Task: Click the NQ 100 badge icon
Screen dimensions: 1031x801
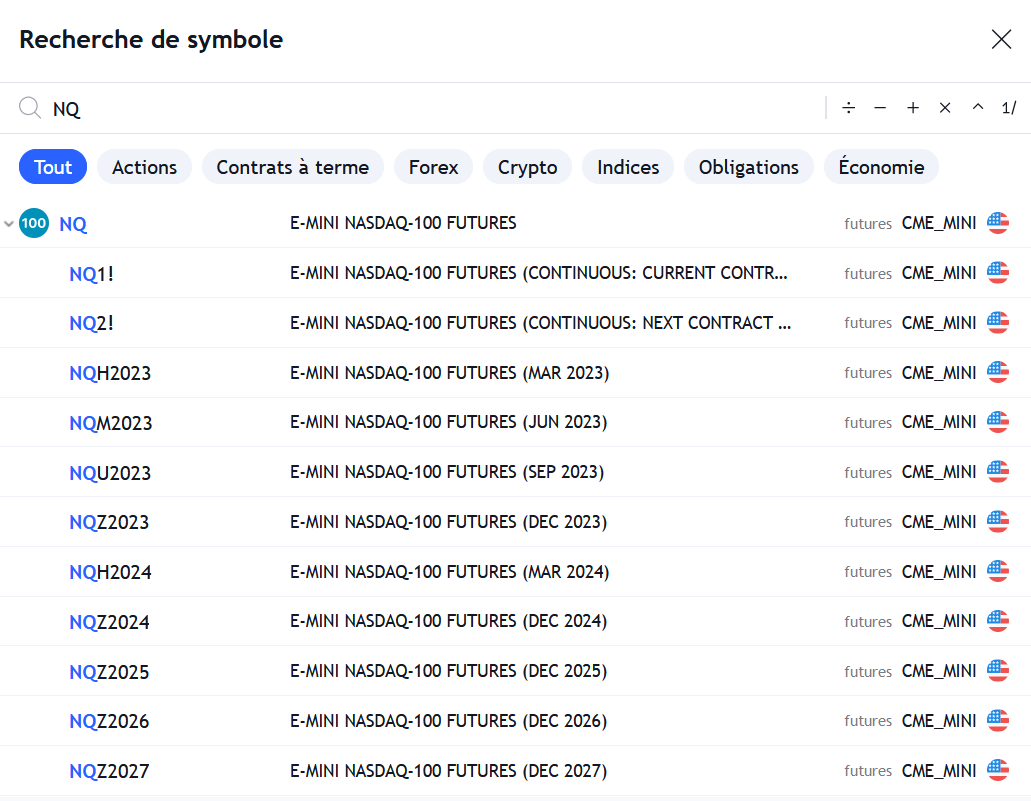Action: pos(34,223)
